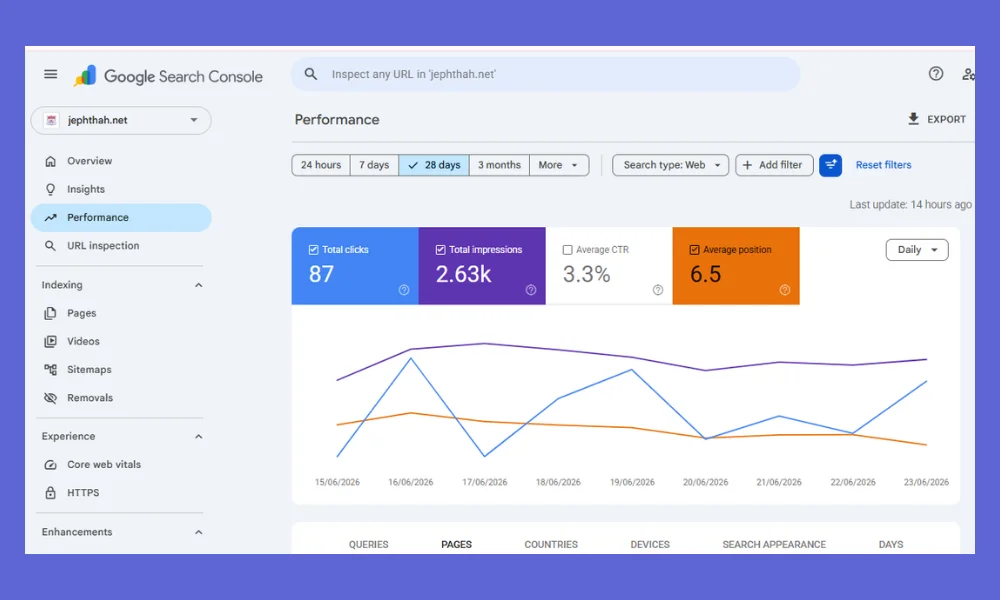1000x600 pixels.
Task: Click the blue filter sparkle icon button
Action: tap(830, 165)
